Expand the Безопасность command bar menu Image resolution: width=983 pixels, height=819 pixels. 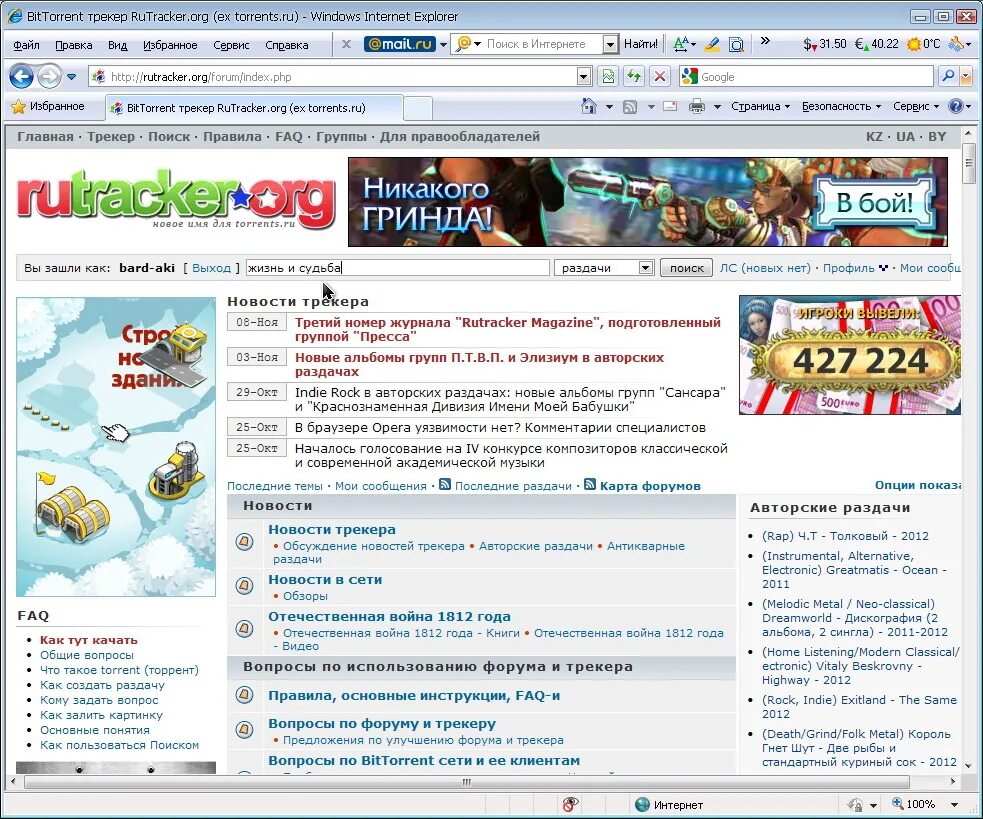pyautogui.click(x=842, y=107)
